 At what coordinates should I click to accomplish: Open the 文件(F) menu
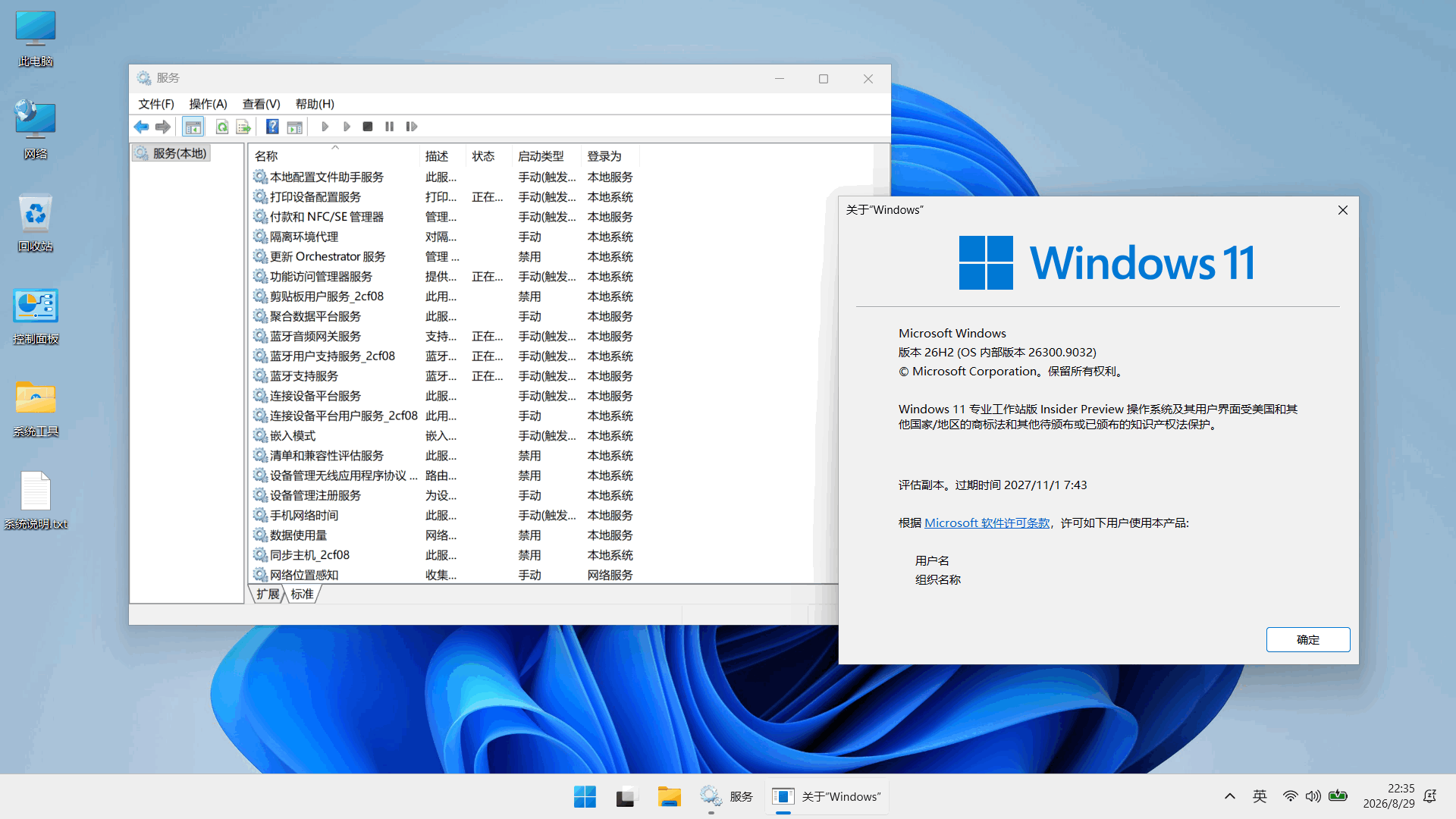point(156,104)
